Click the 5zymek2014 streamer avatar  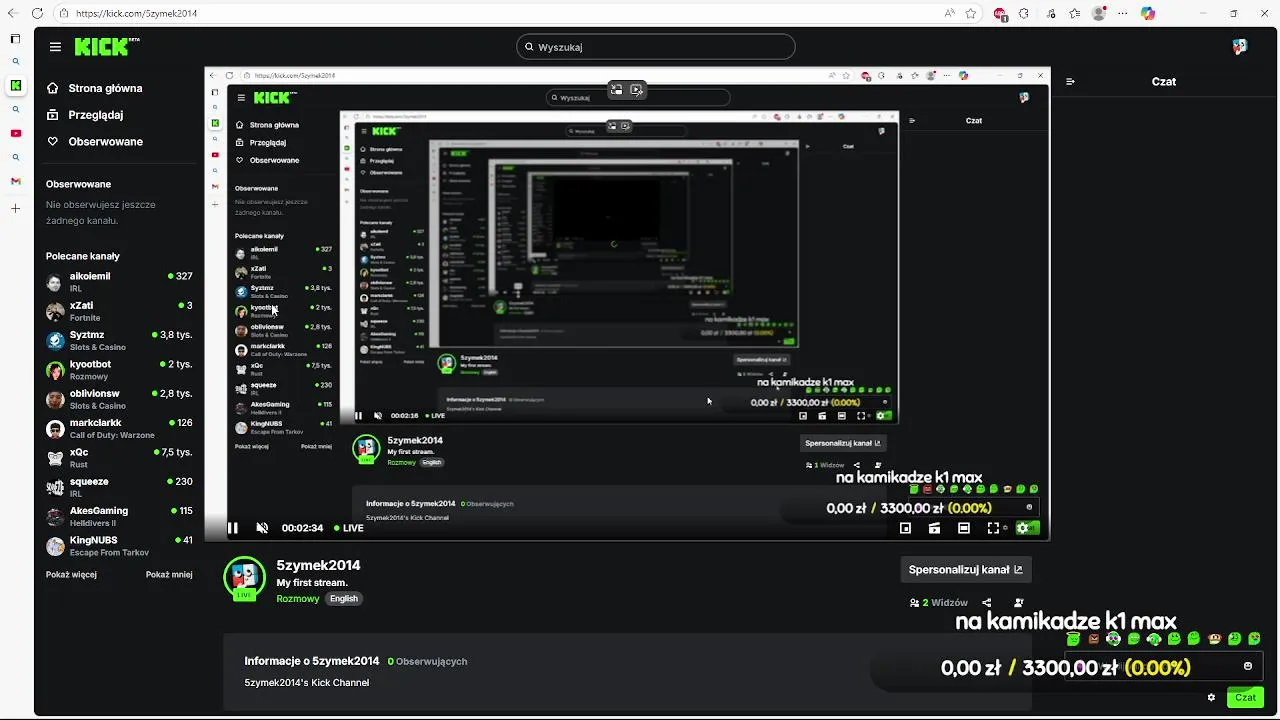point(244,577)
